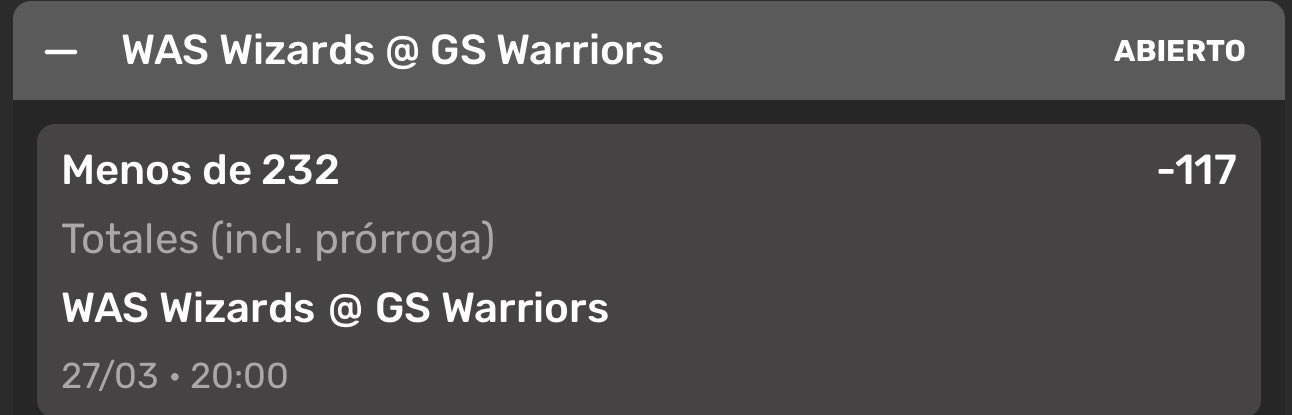Click GS Warriors in the header bar

tap(546, 50)
